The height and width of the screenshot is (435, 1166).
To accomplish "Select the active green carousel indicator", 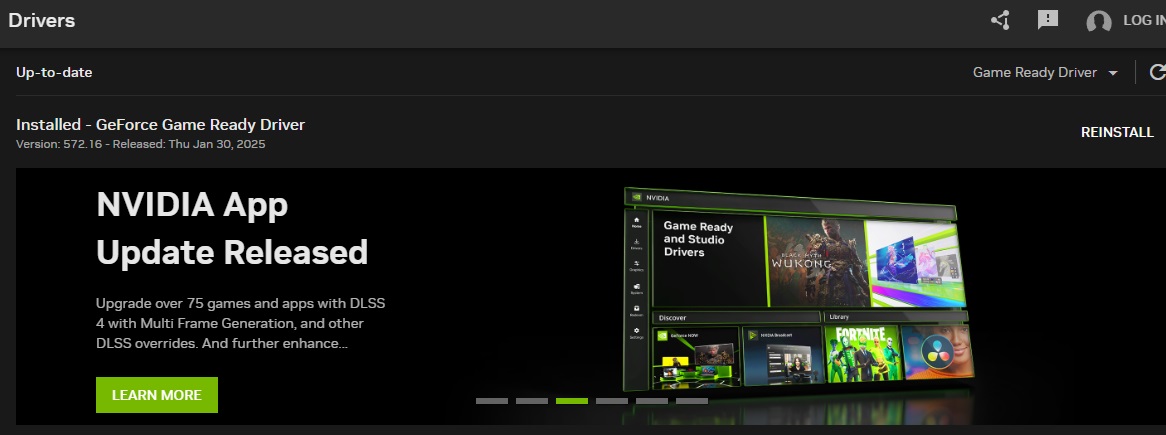I will 572,401.
